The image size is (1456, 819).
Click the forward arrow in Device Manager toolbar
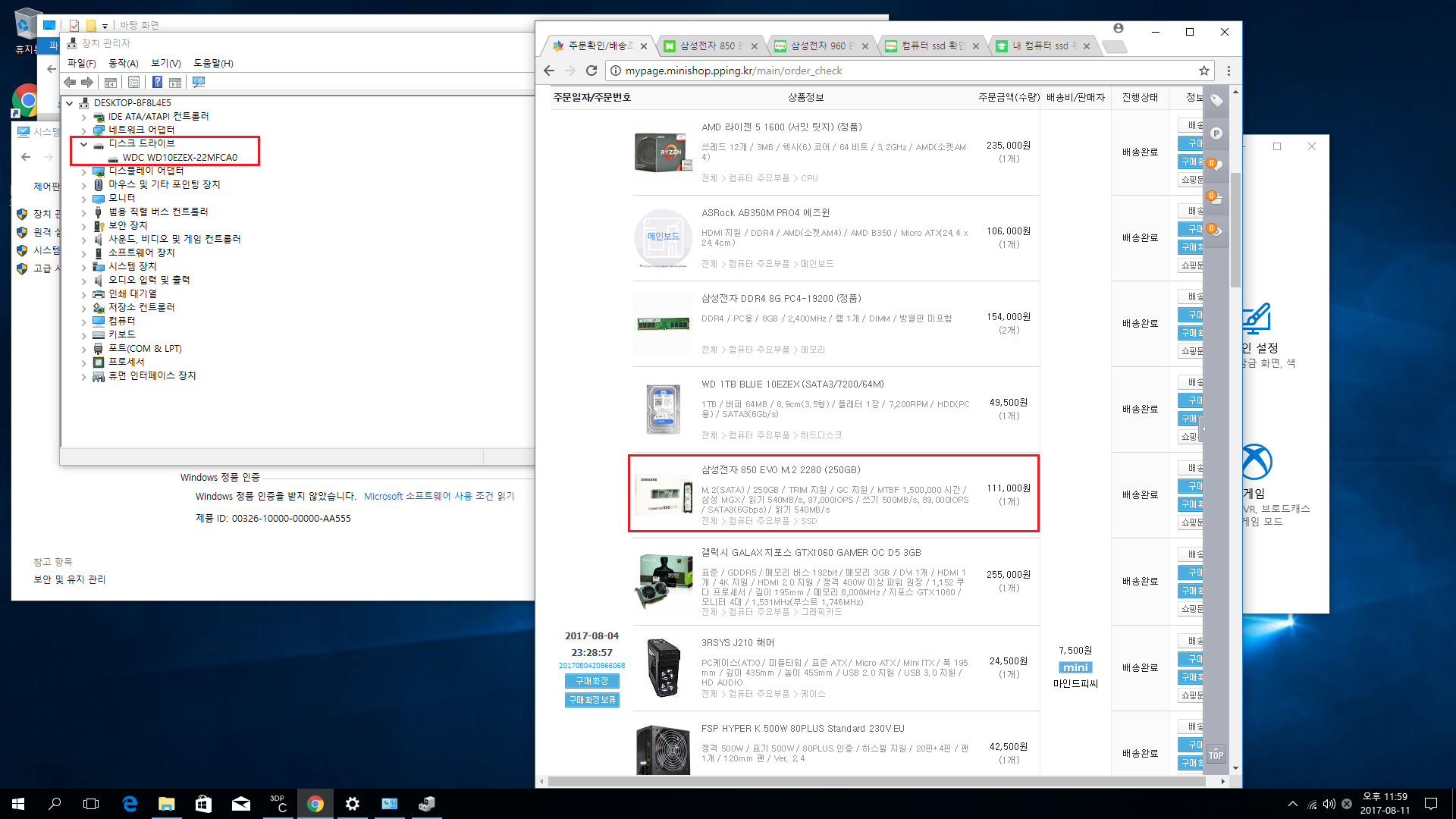coord(87,82)
